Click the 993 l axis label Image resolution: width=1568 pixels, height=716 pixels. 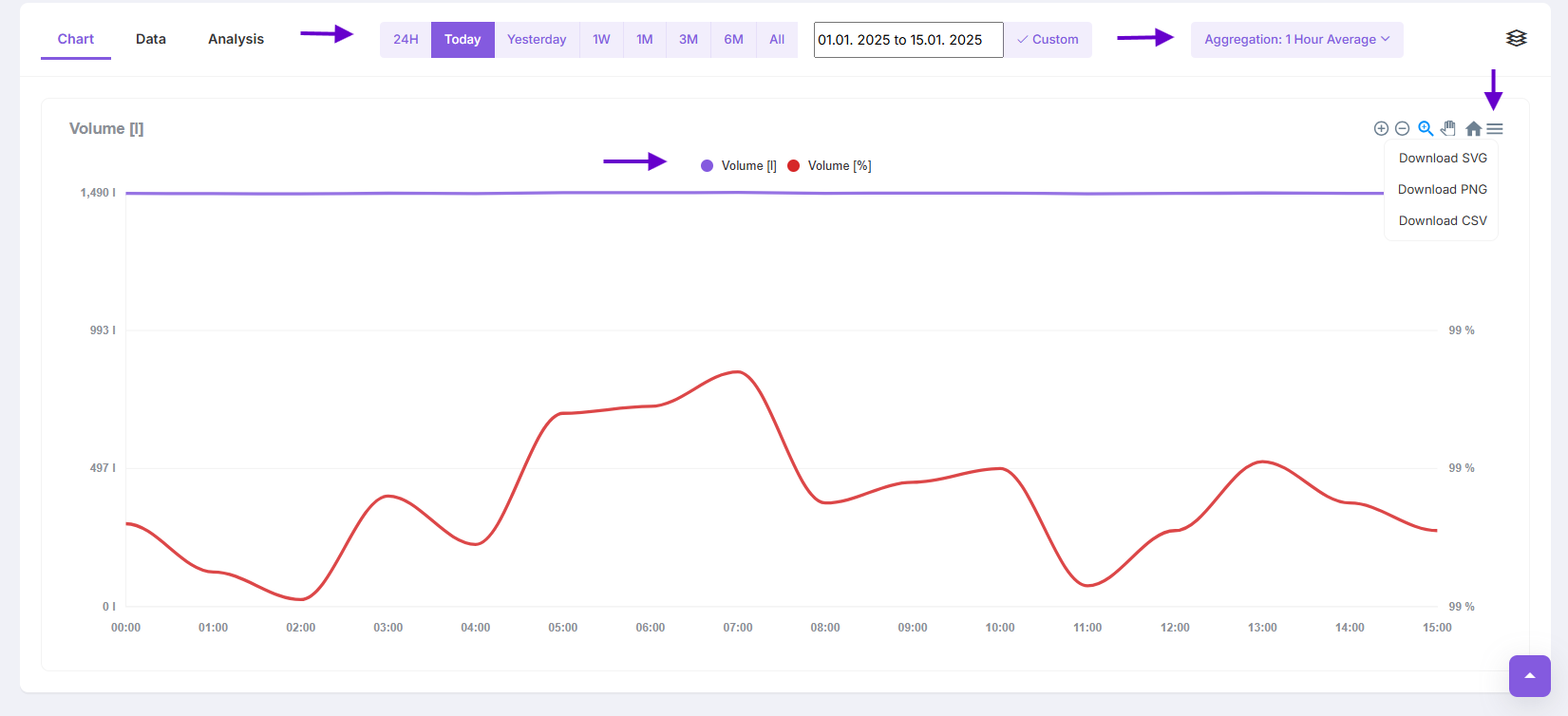click(103, 330)
